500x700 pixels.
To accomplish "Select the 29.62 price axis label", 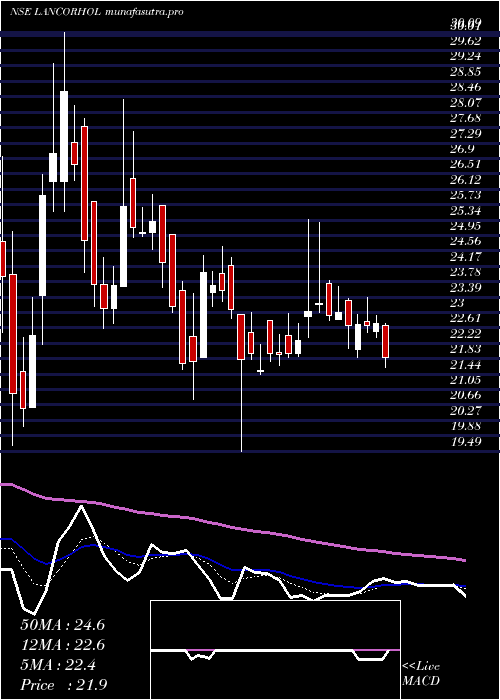I will click(x=466, y=42).
